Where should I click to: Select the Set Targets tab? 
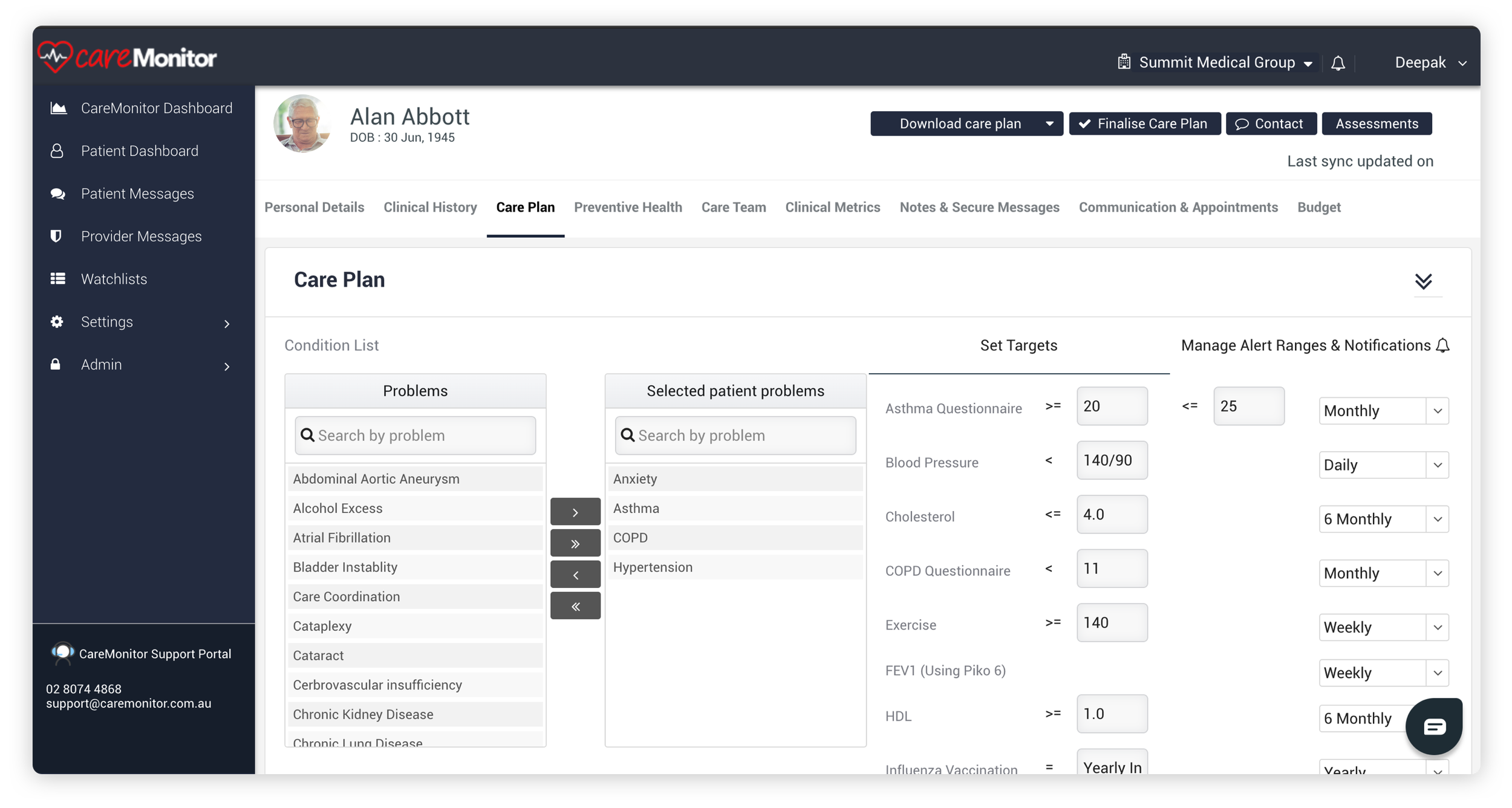click(x=1018, y=345)
